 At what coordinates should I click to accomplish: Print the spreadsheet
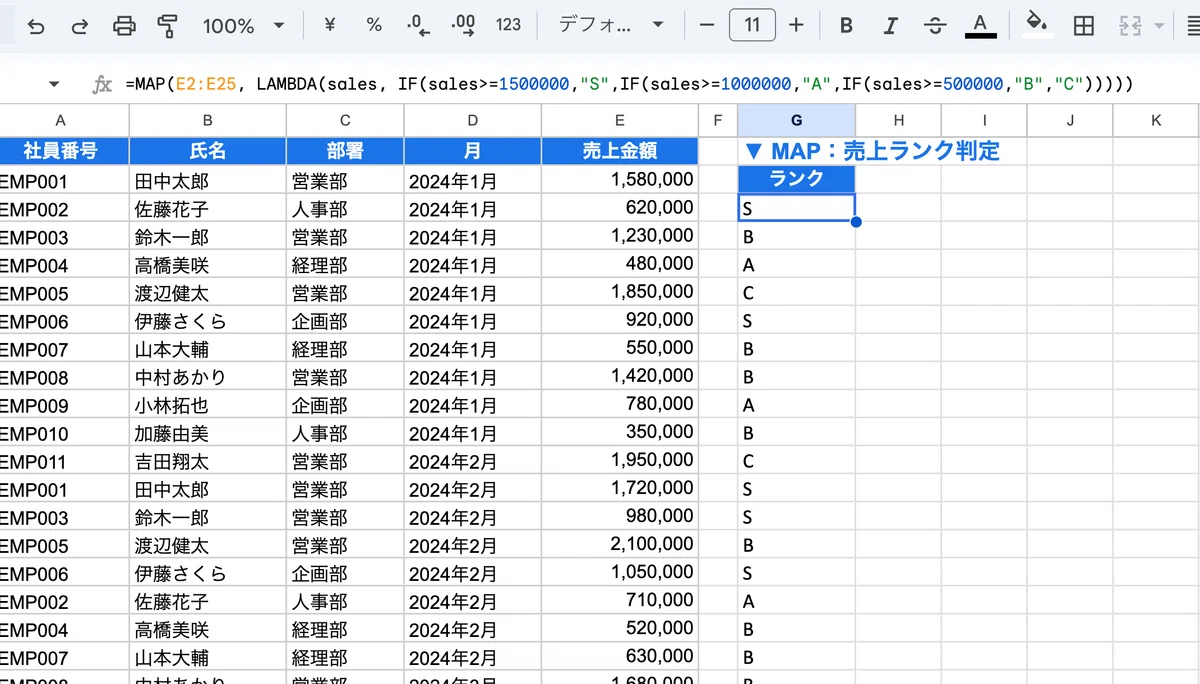point(124,26)
